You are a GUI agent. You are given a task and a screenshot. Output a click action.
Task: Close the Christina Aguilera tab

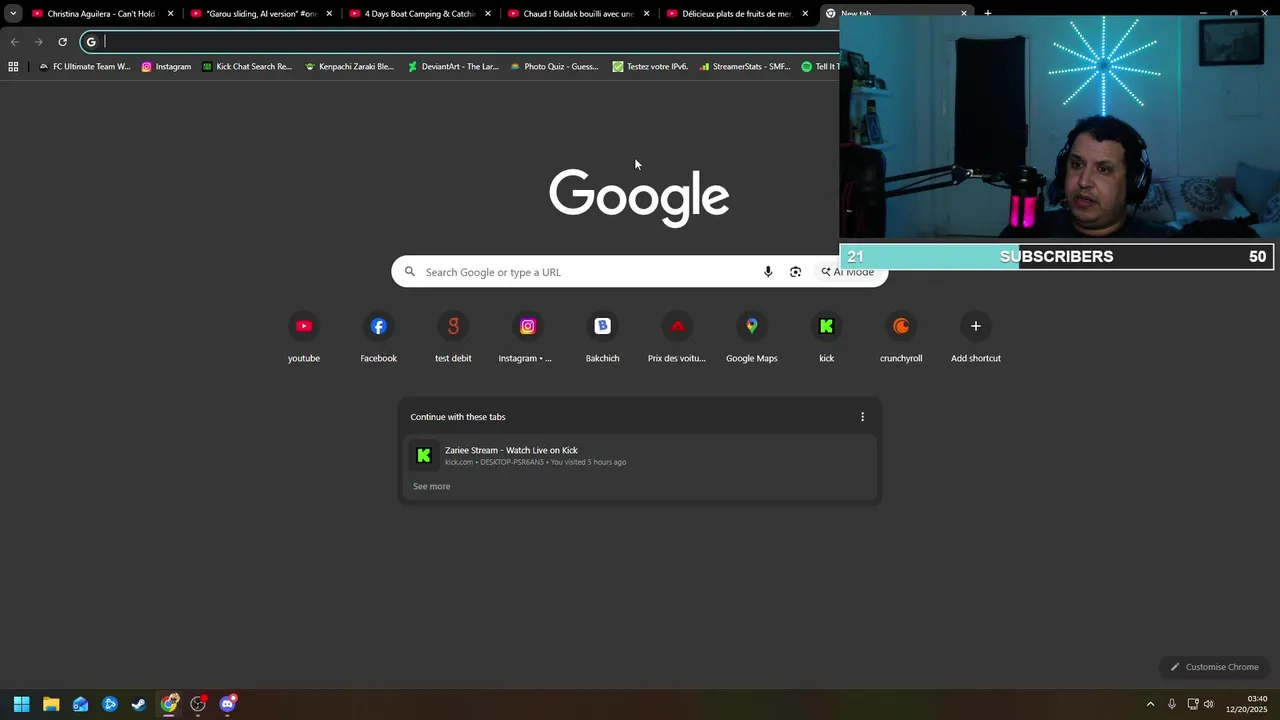[x=170, y=14]
